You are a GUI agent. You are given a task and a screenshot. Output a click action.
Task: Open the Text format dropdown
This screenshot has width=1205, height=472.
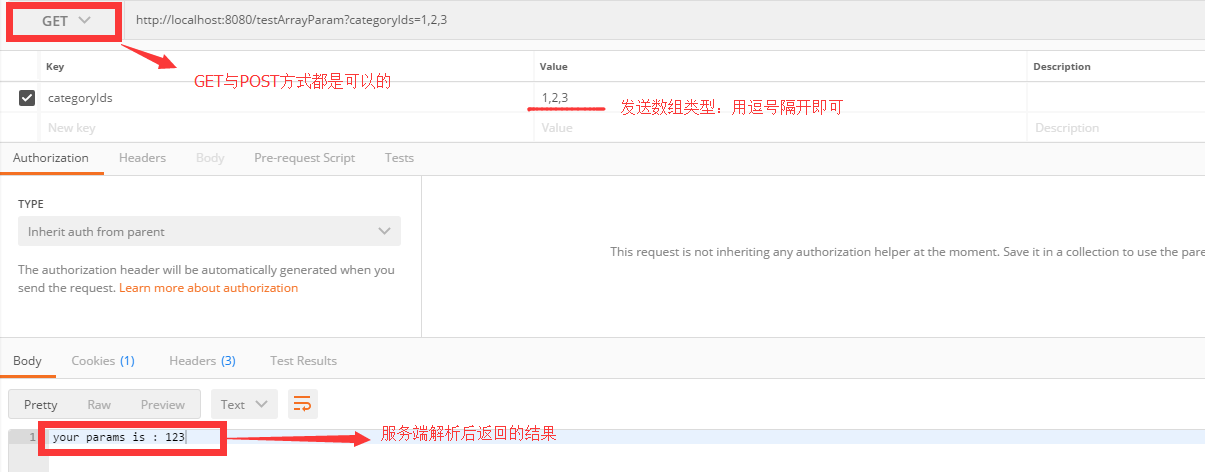(244, 405)
